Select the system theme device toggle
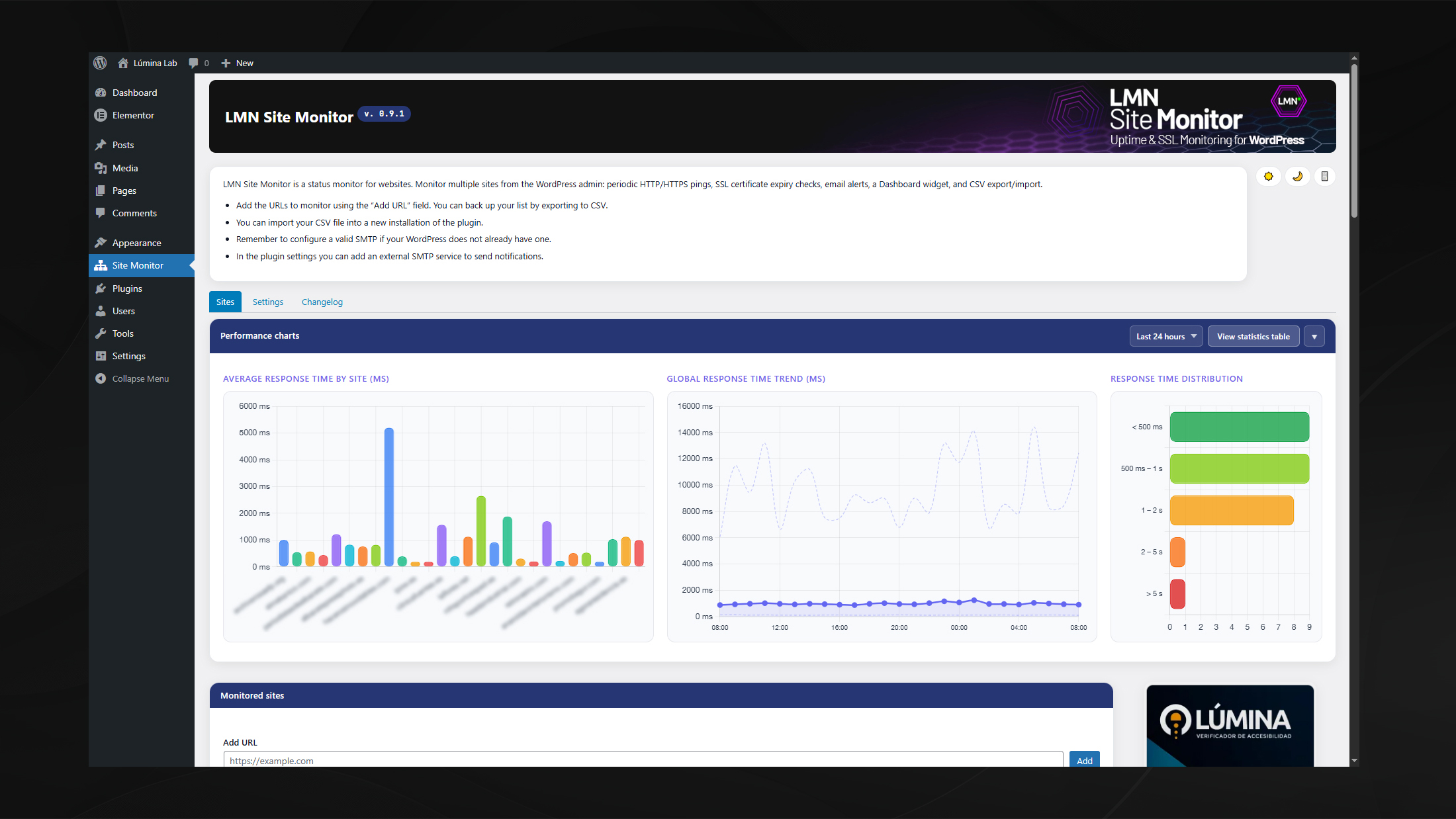Screen dimensions: 1456x819 [1324, 177]
